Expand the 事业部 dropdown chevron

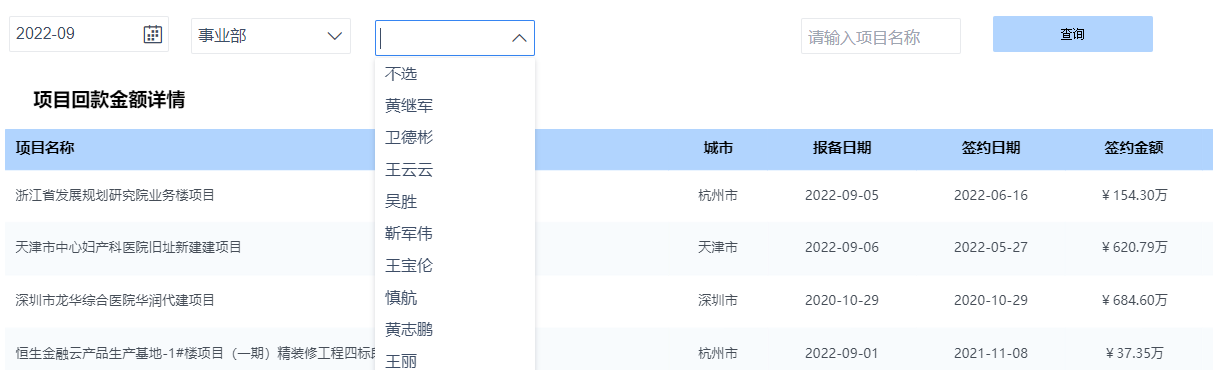[335, 37]
